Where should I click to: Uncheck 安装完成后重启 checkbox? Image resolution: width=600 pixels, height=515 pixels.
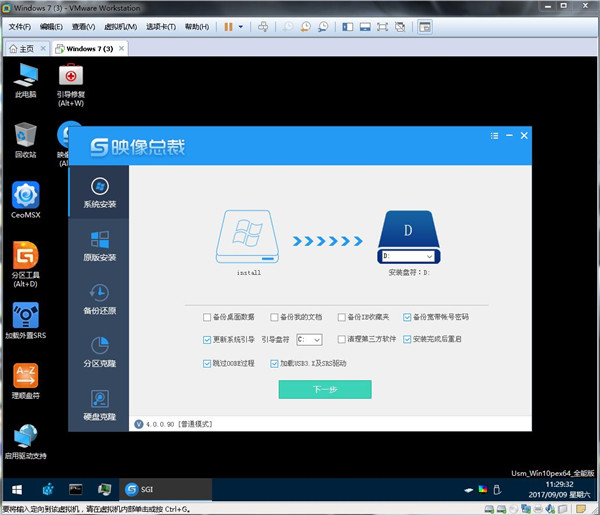point(407,339)
